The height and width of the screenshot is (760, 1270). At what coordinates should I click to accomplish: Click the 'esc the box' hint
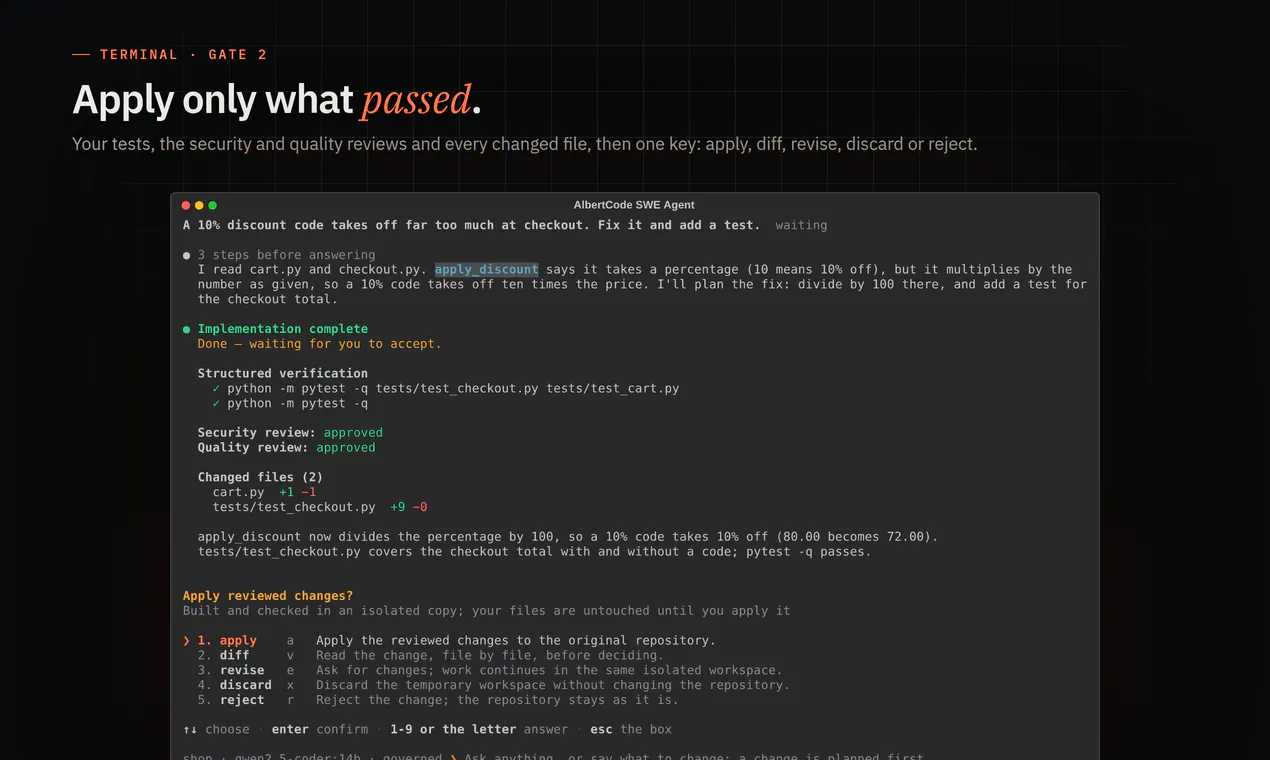(631, 729)
